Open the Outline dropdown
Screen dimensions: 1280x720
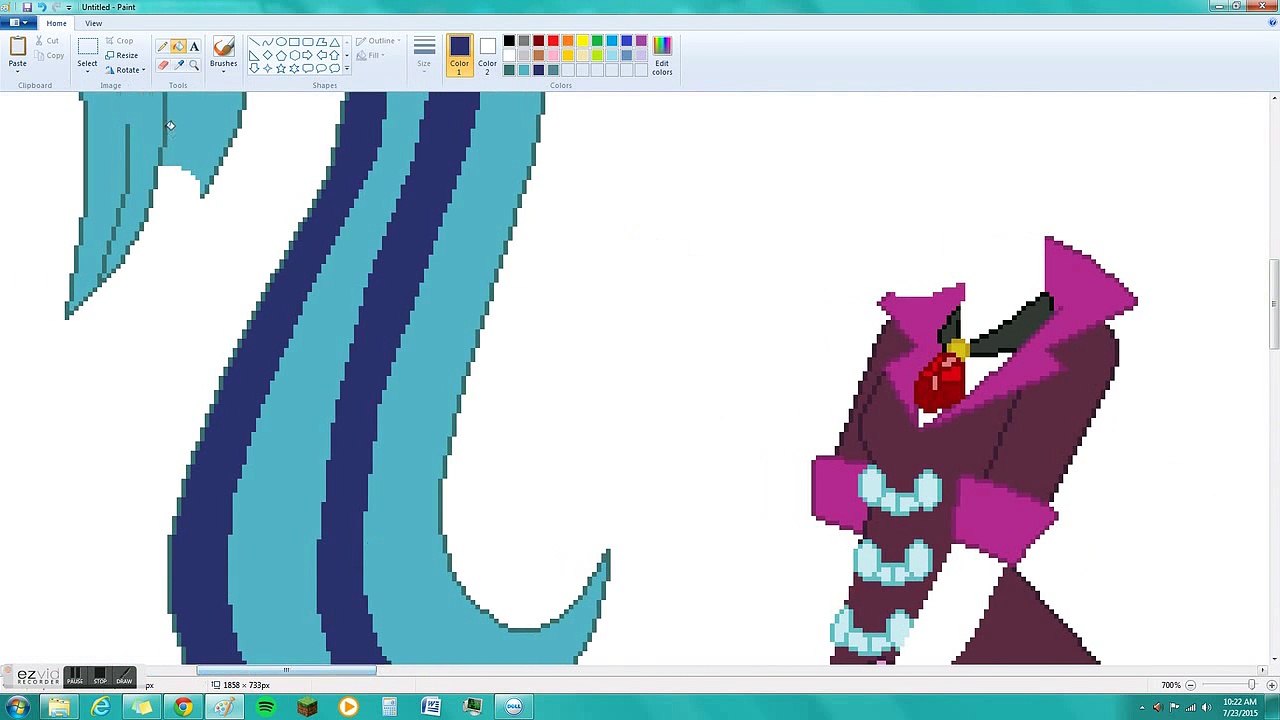(378, 41)
